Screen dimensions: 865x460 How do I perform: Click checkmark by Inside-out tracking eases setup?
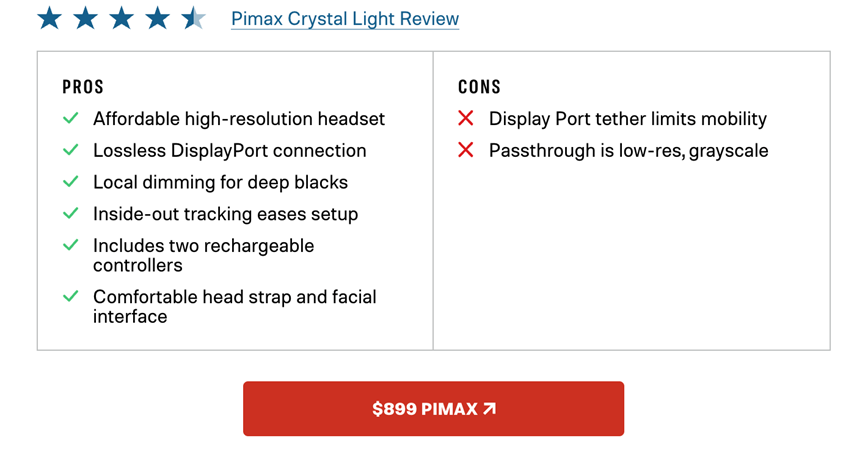70,214
